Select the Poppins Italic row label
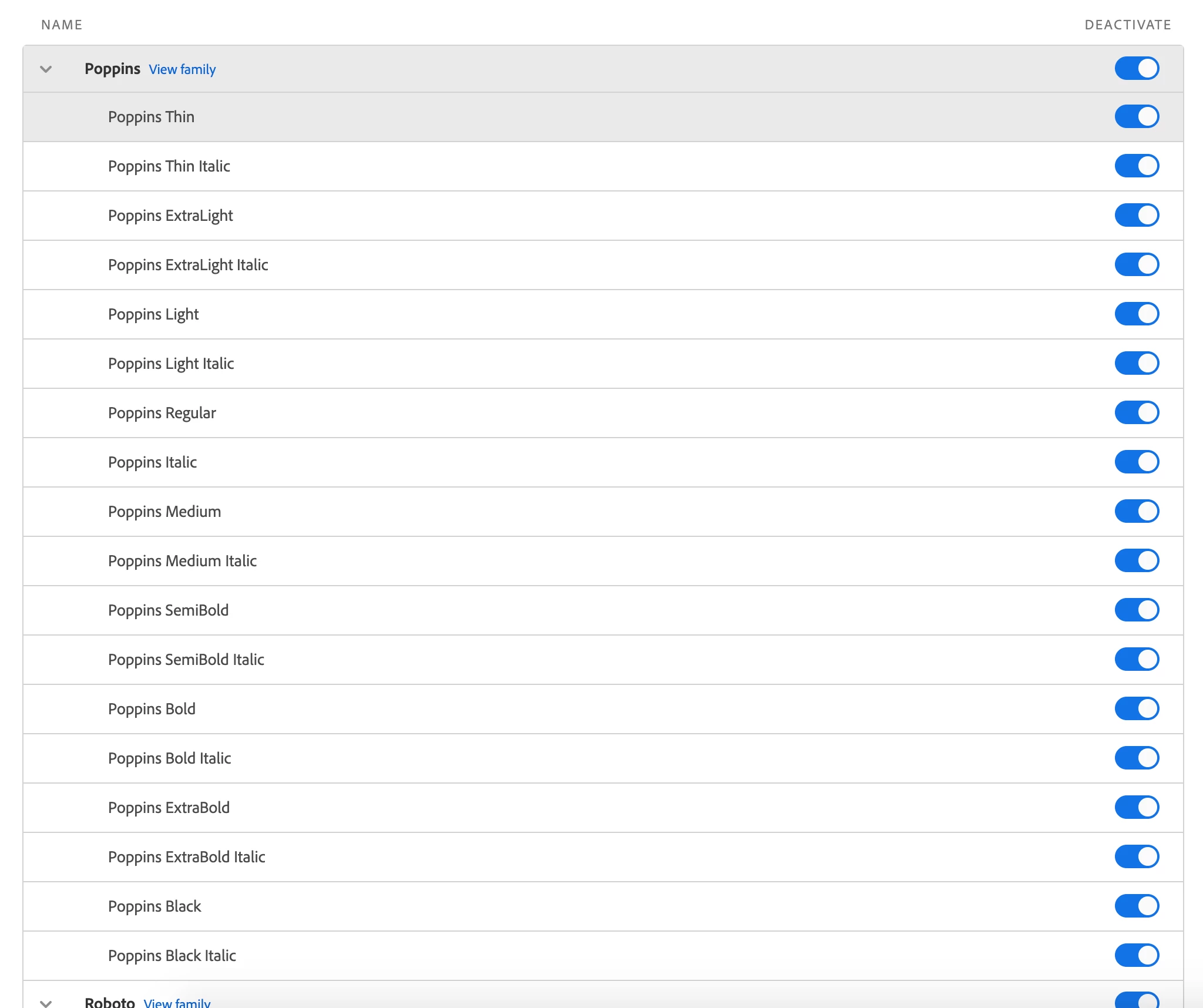Image resolution: width=1203 pixels, height=1008 pixels. tap(152, 462)
